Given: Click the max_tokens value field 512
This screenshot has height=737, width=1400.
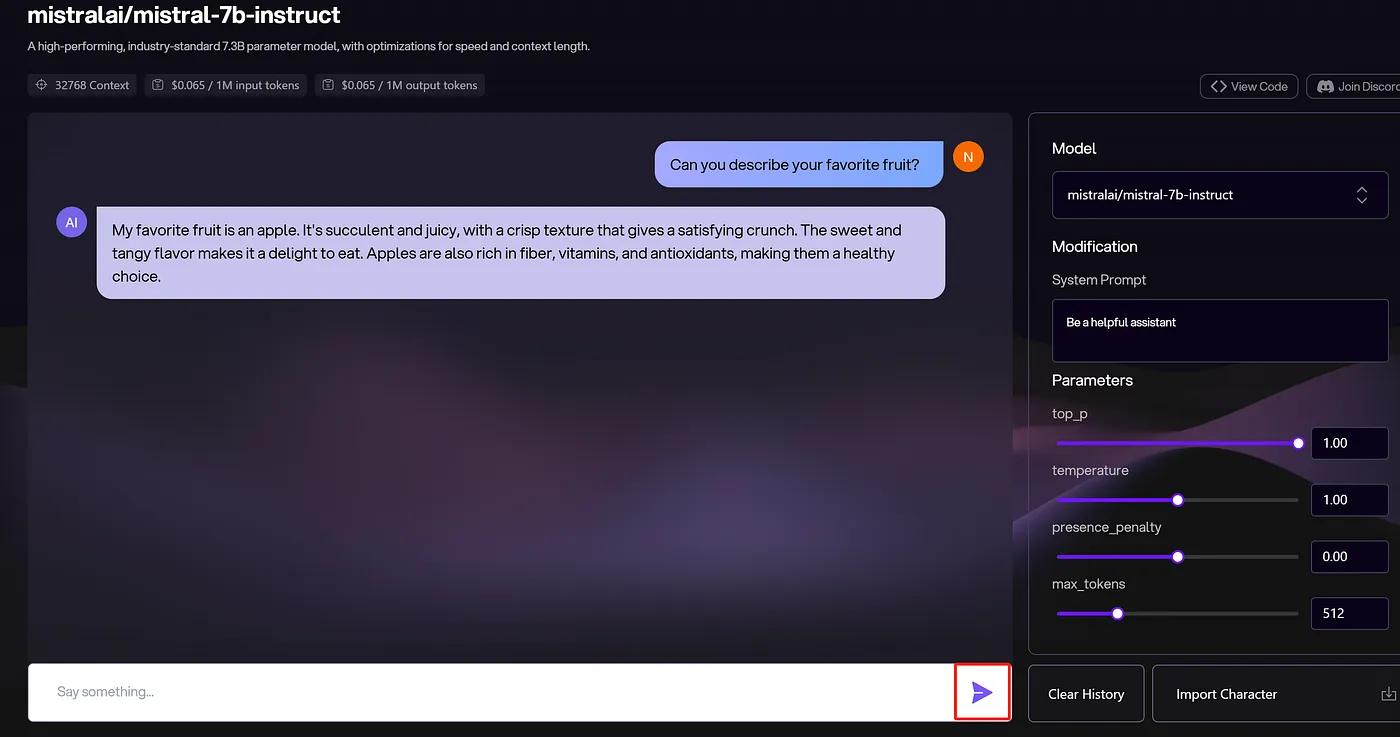Looking at the screenshot, I should (1349, 614).
